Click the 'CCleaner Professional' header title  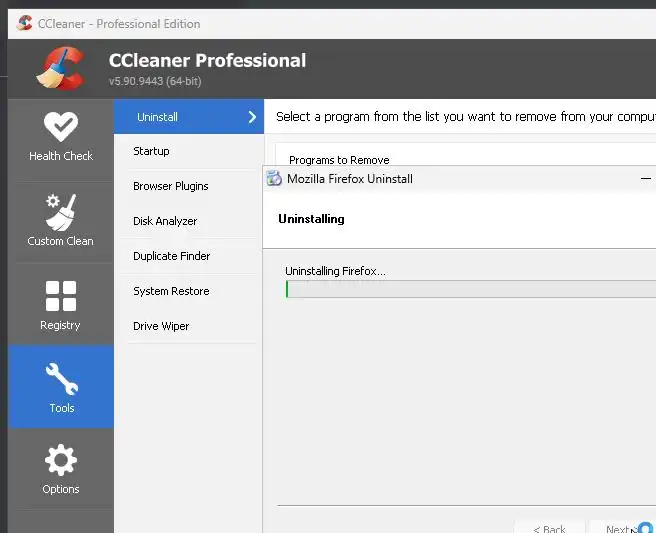(208, 60)
